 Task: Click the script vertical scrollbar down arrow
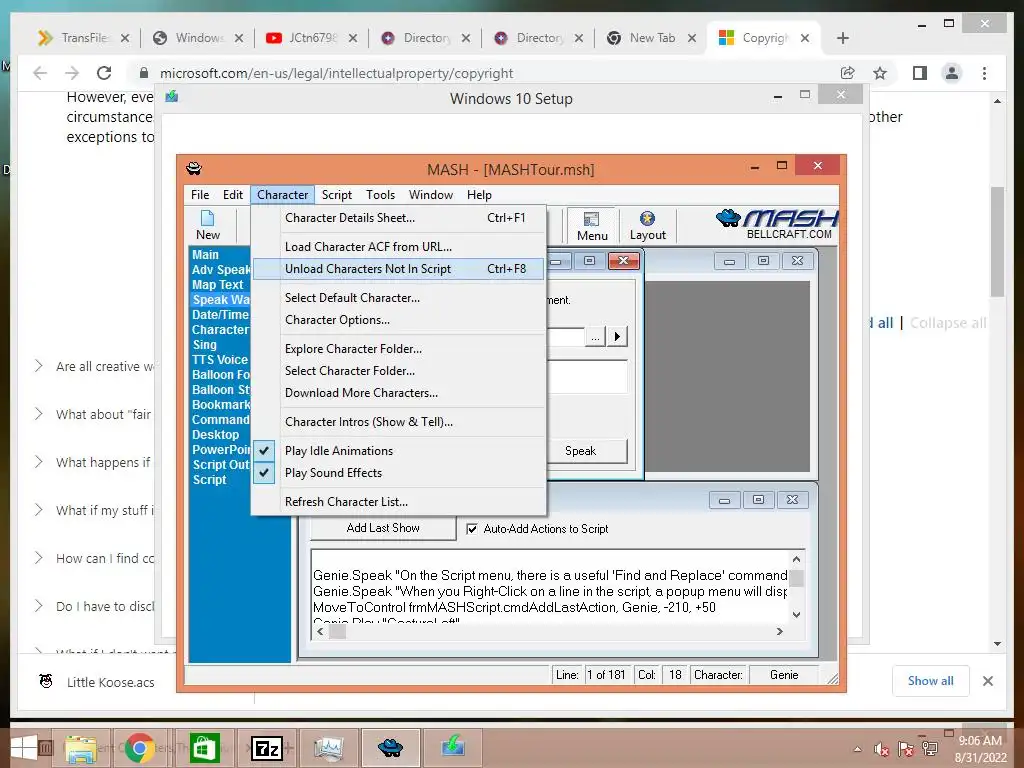(796, 615)
